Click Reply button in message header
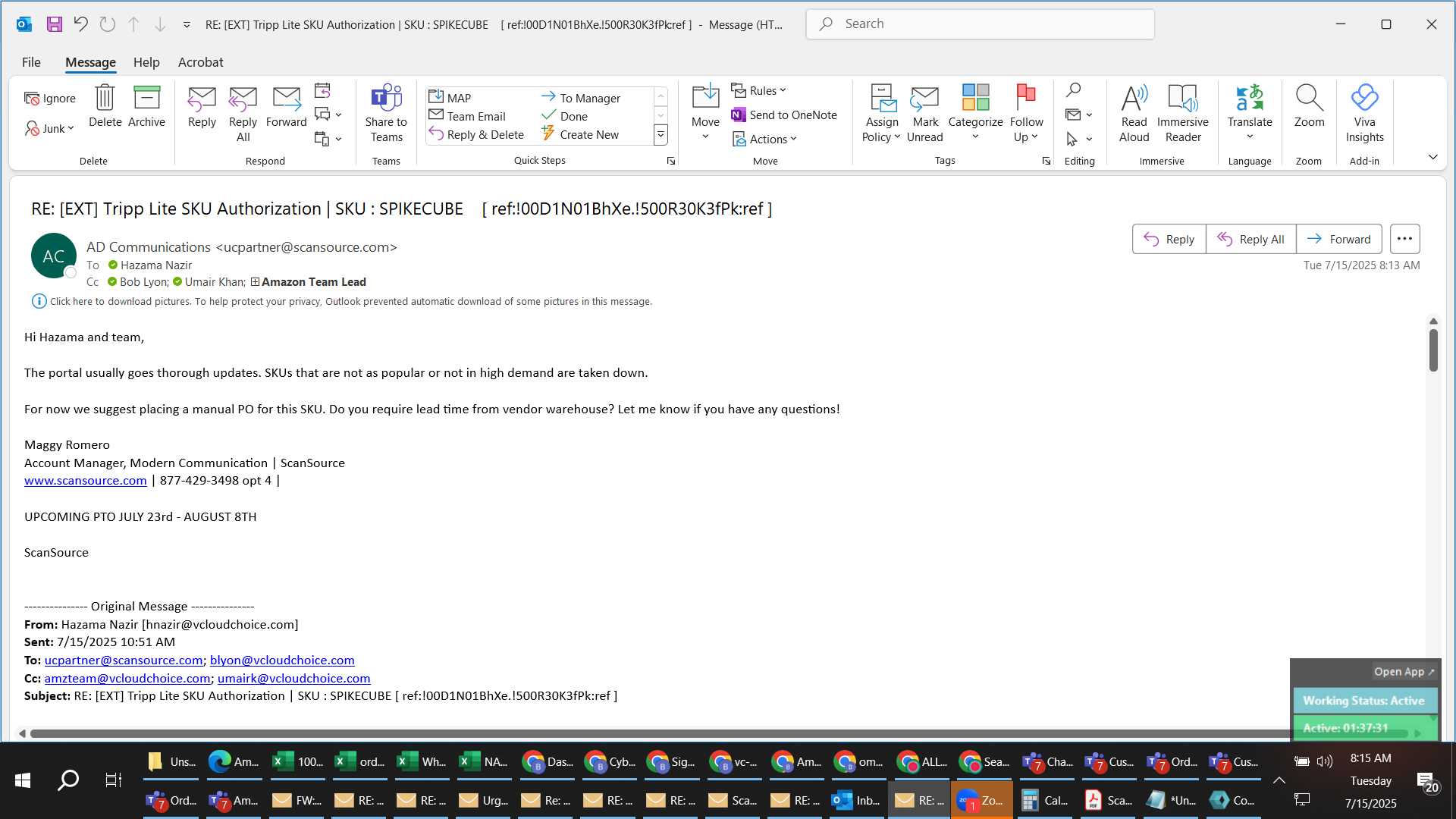 click(x=1169, y=239)
